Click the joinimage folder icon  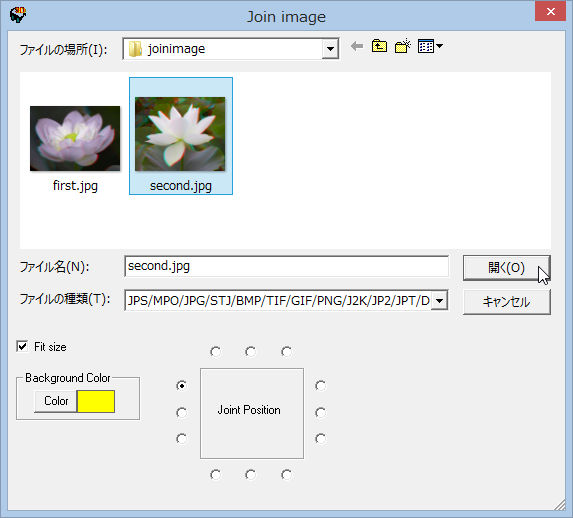pyautogui.click(x=135, y=49)
